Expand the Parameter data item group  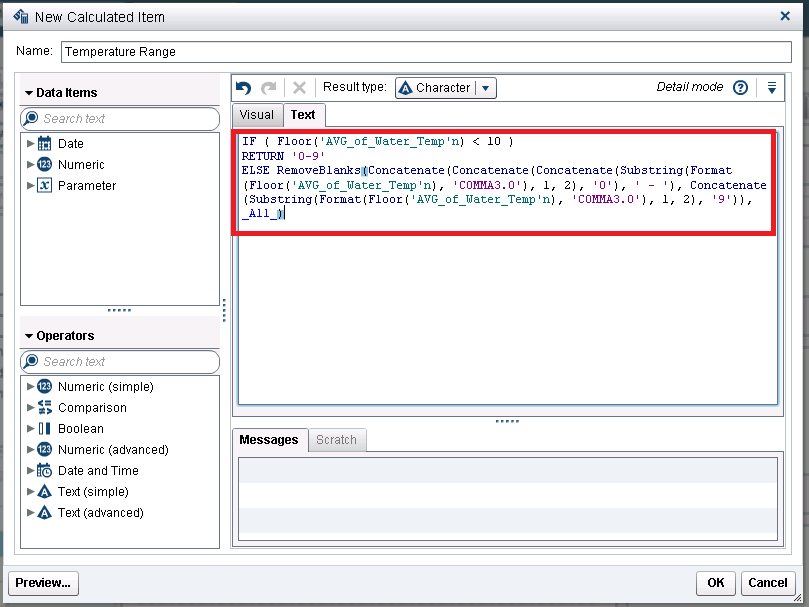[30, 186]
